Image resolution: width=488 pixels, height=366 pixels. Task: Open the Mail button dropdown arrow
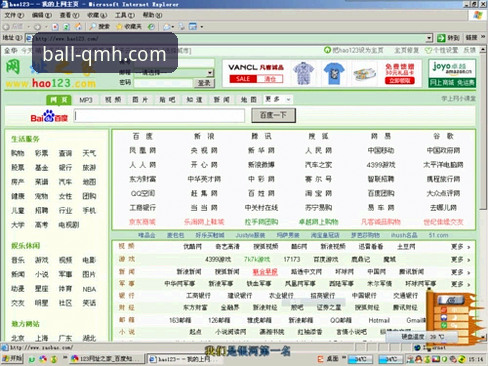173,27
